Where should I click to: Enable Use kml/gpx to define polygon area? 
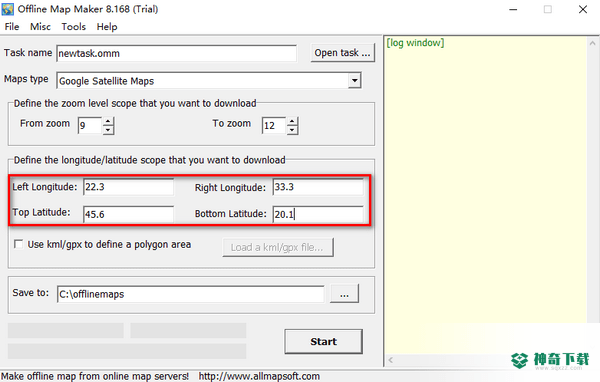pyautogui.click(x=18, y=244)
